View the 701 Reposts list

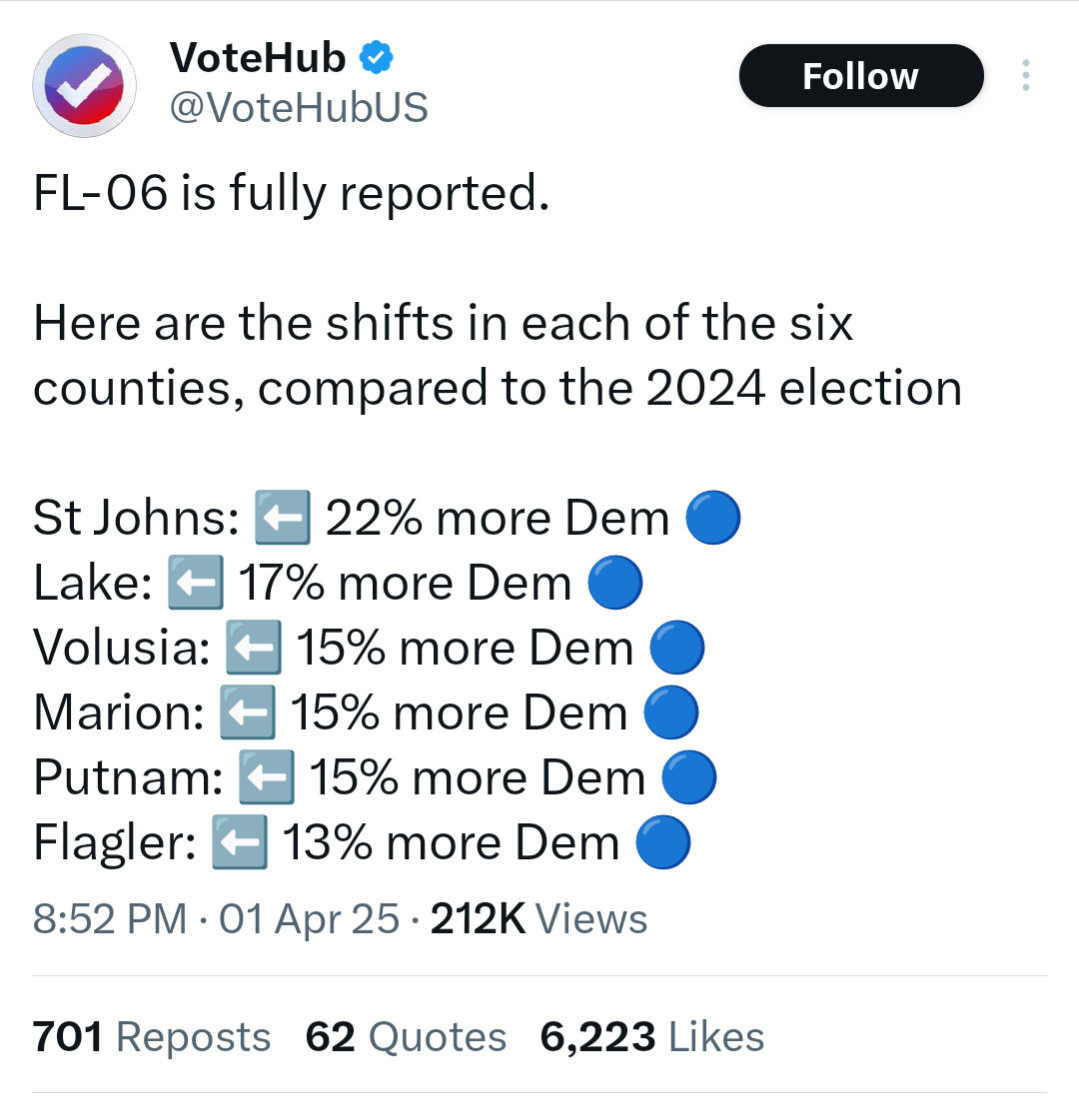point(152,1037)
